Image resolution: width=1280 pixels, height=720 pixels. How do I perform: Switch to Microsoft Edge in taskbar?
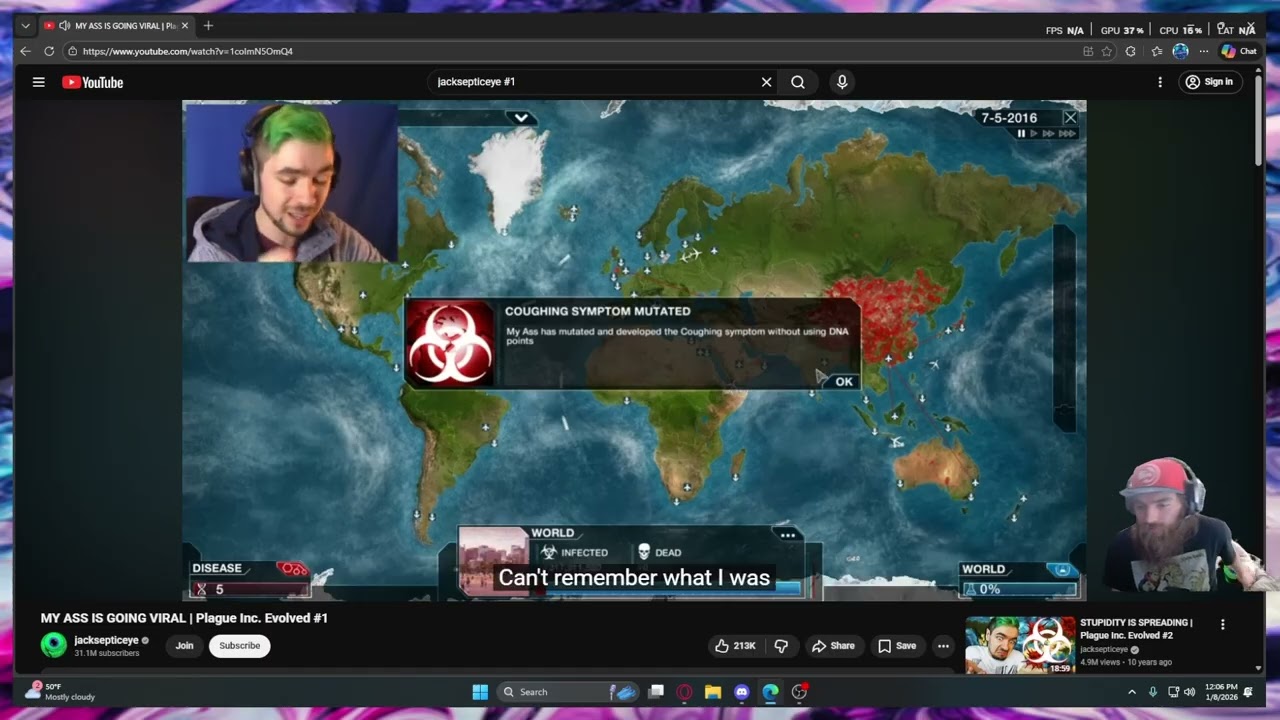[x=770, y=691]
